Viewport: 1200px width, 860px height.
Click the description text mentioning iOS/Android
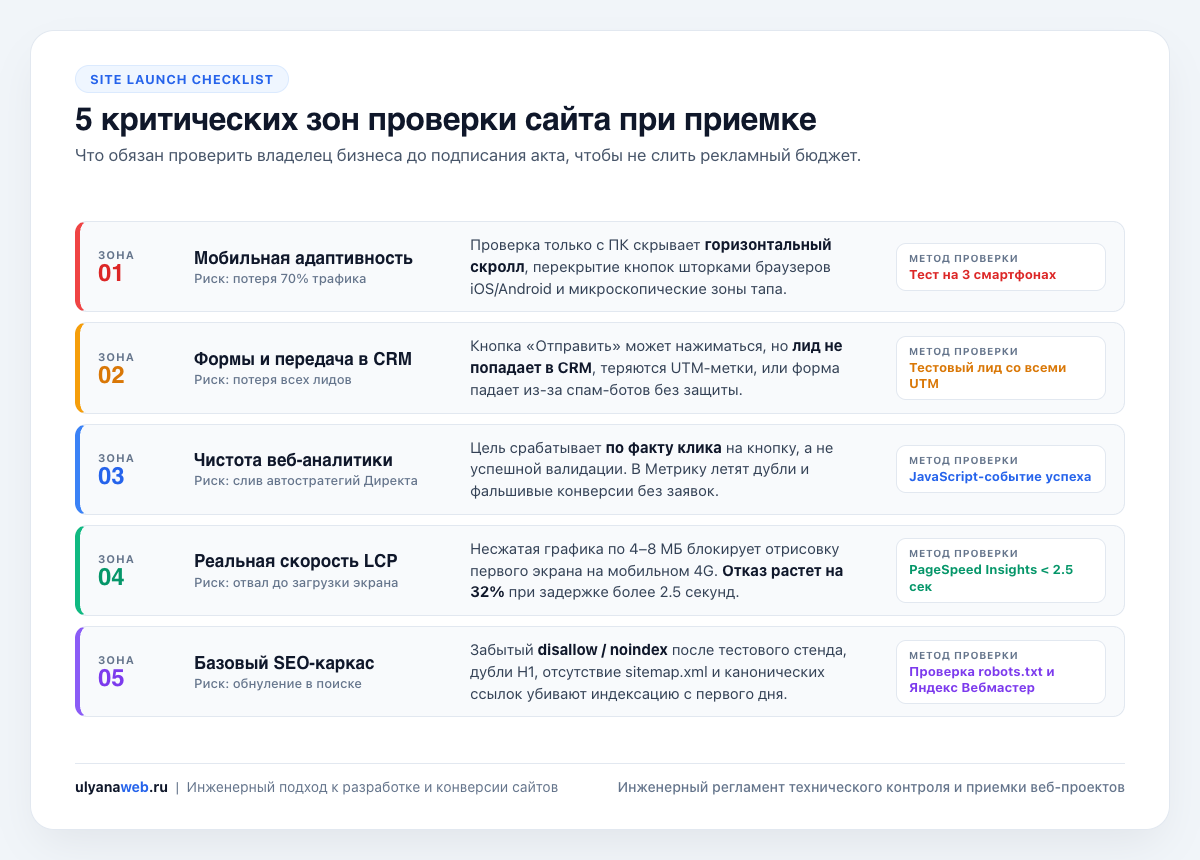point(651,267)
